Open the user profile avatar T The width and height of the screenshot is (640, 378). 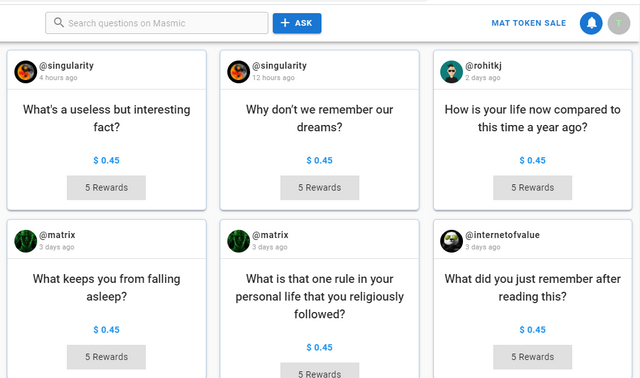pyautogui.click(x=619, y=23)
